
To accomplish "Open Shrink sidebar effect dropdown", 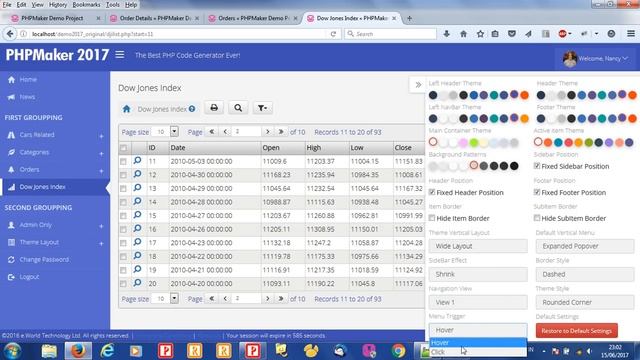I will [478, 274].
